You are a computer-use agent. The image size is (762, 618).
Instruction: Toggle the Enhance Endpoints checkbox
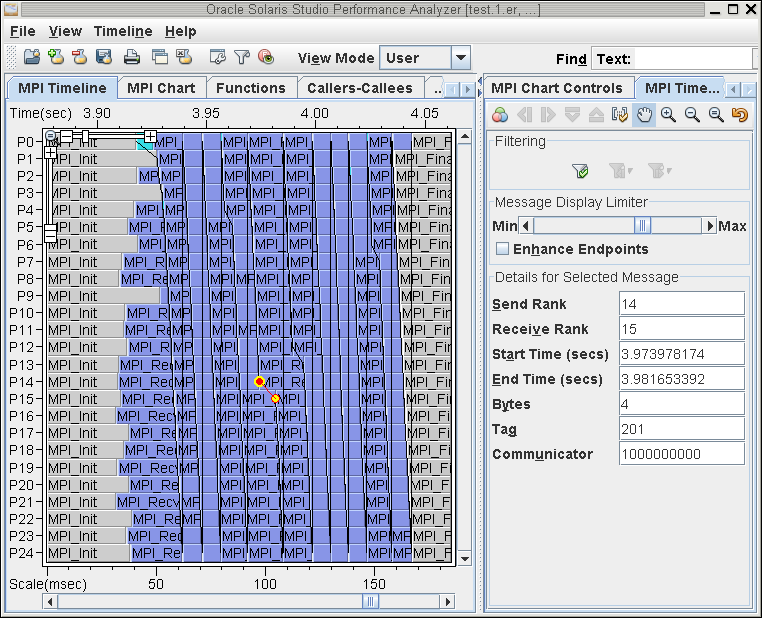pos(502,249)
